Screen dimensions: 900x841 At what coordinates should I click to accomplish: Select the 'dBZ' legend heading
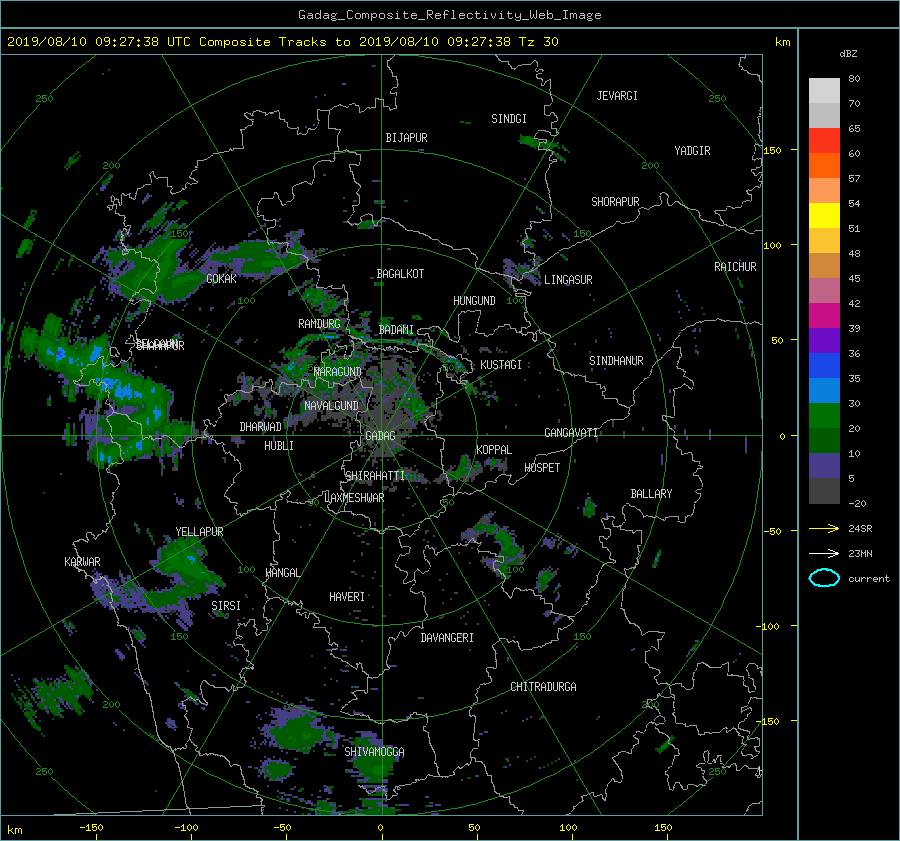tap(848, 54)
